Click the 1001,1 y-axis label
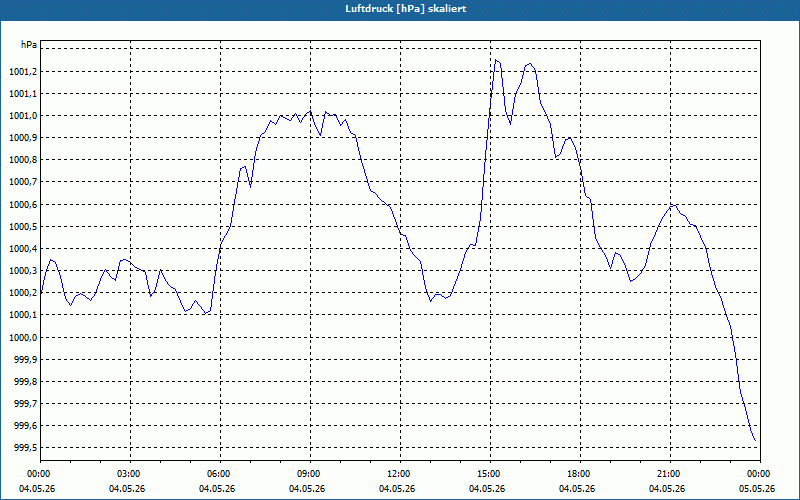This screenshot has width=800, height=500. coord(23,93)
